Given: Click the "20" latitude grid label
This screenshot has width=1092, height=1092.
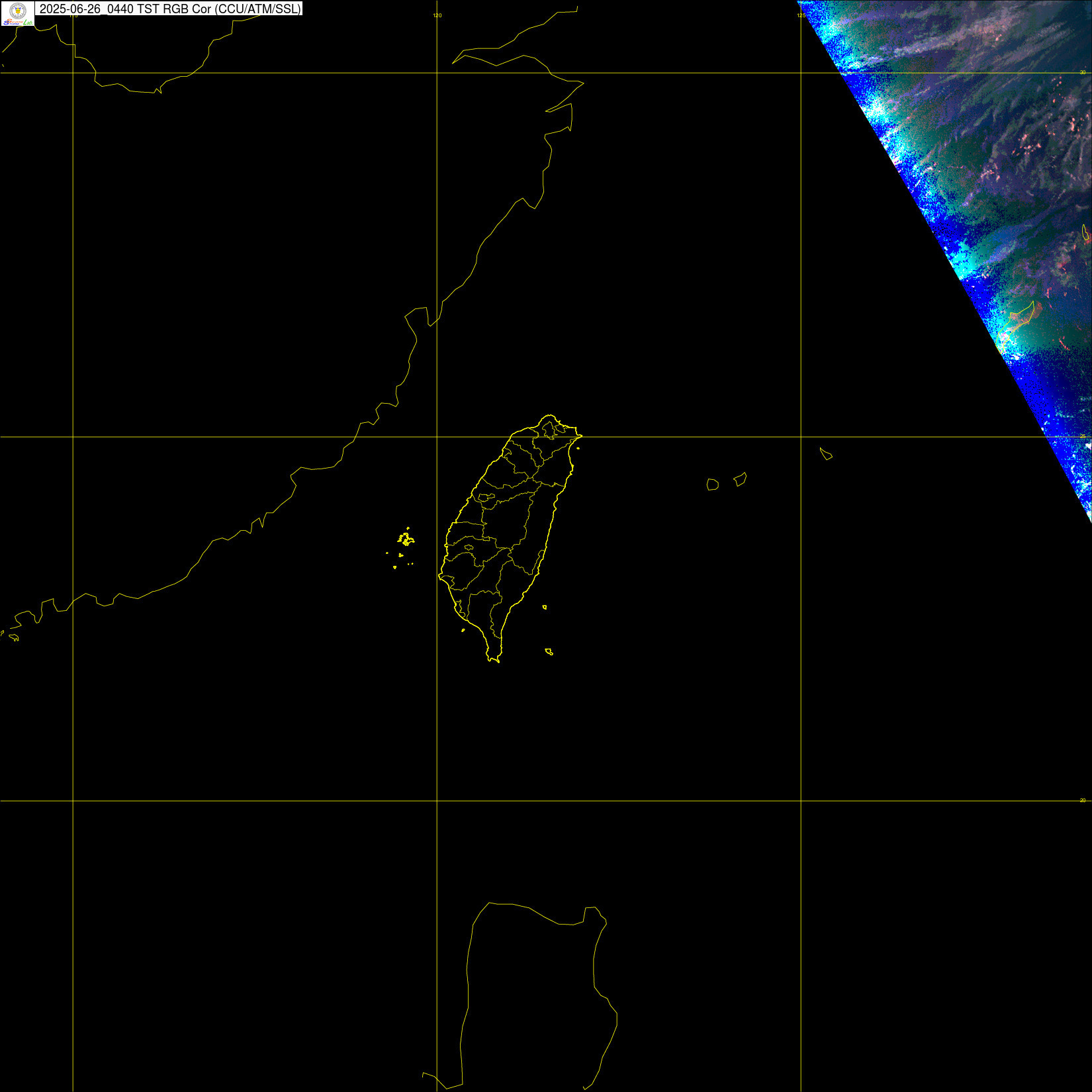Looking at the screenshot, I should click(1083, 800).
